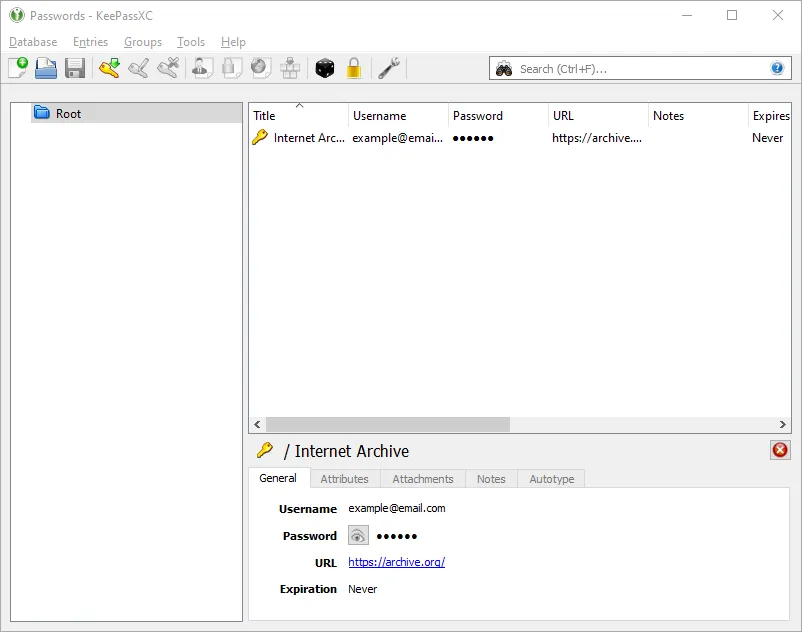Open the https://archive.org/ link
Image resolution: width=802 pixels, height=632 pixels.
click(x=396, y=562)
